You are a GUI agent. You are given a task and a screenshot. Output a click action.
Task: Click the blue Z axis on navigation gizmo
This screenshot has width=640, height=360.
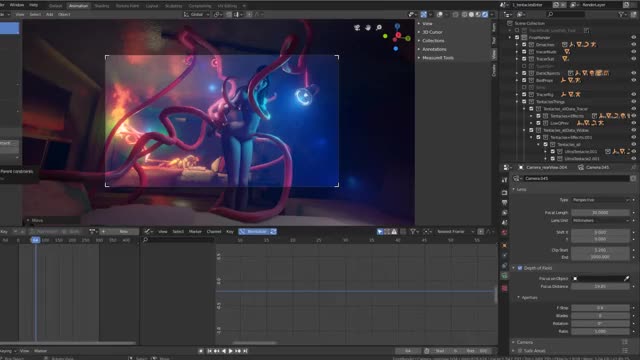(397, 27)
